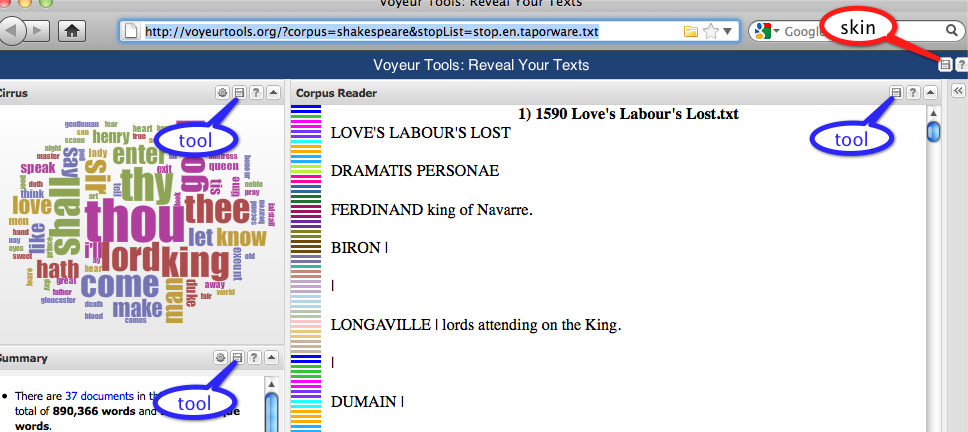Viewport: 968px width, 432px height.
Task: Open the Cirrus panel settings gear
Action: point(222,93)
